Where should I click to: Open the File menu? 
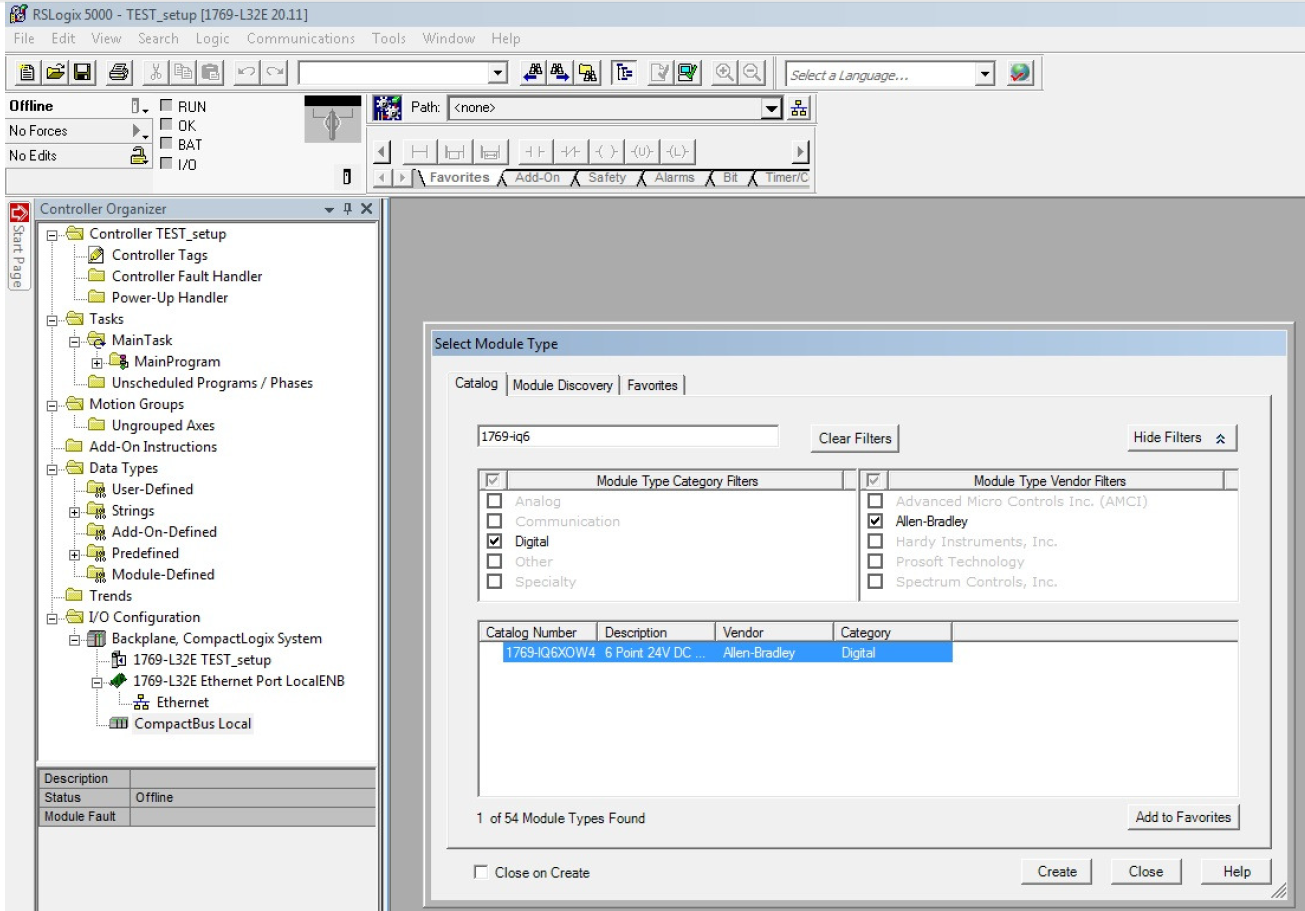point(24,38)
